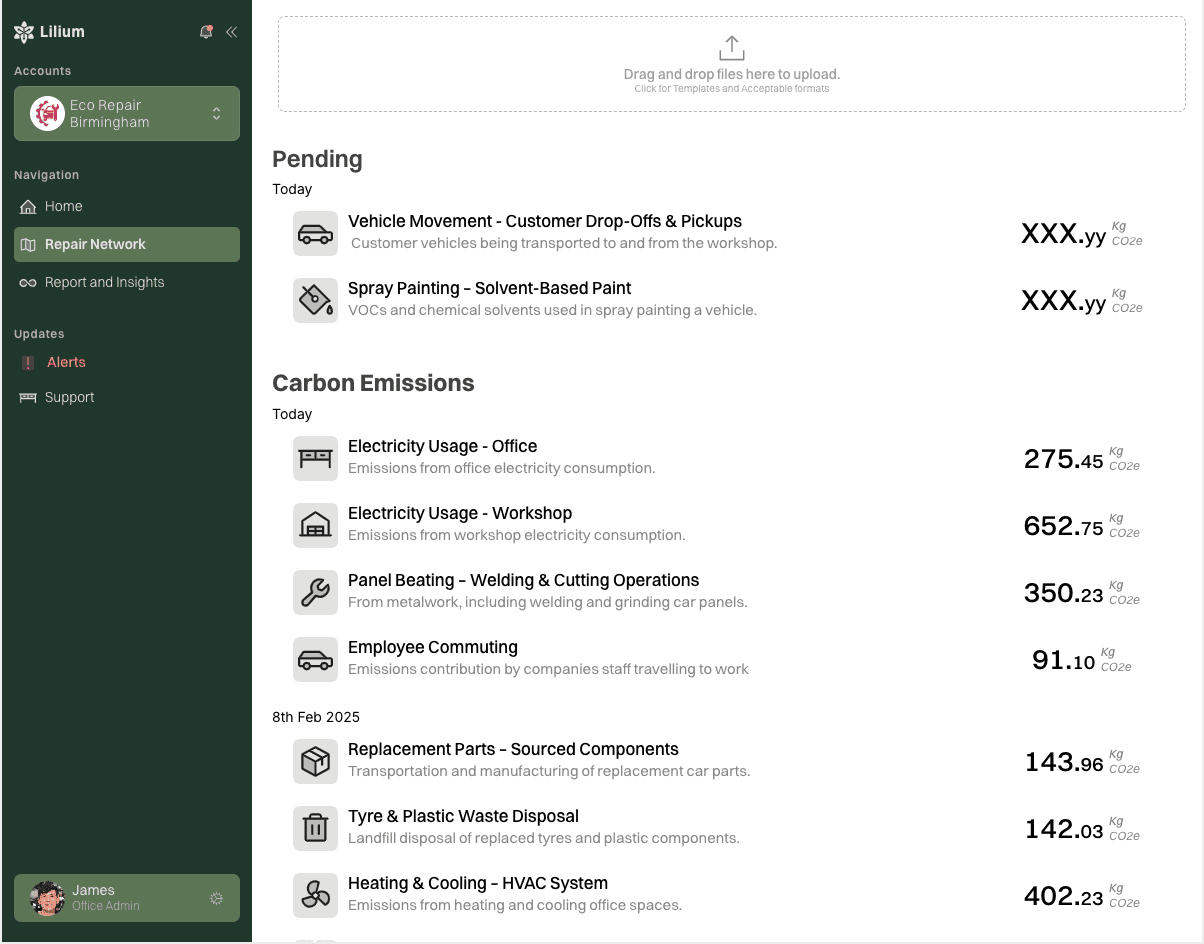
Task: Click the 142.03 Kg CO2e value
Action: click(1081, 829)
